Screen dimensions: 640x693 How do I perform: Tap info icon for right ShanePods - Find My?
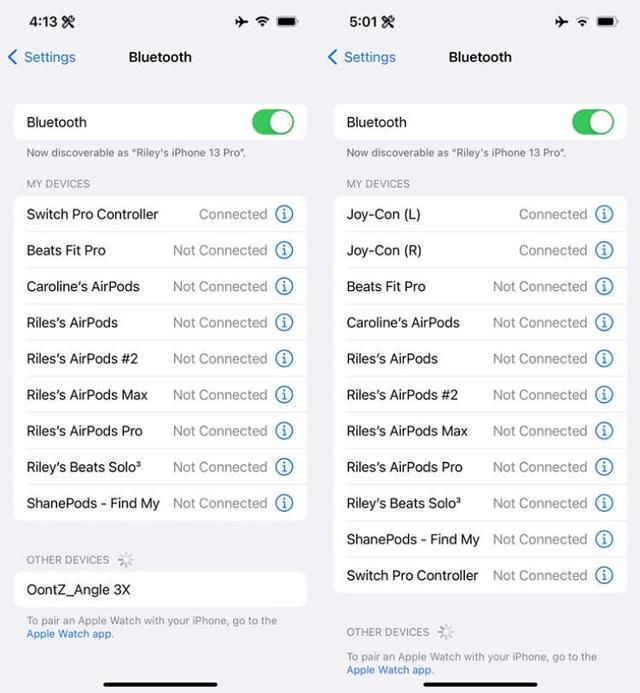(x=604, y=539)
